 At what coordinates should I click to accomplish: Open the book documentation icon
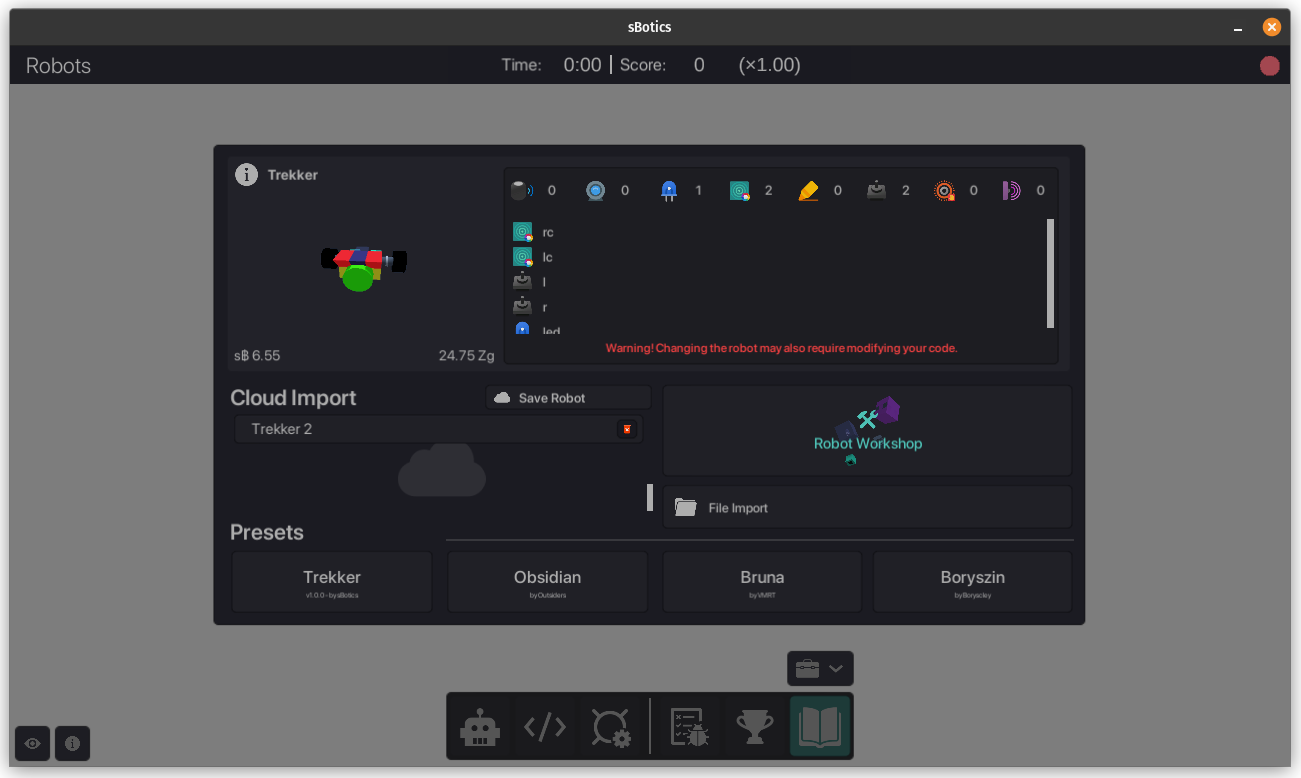pyautogui.click(x=820, y=727)
